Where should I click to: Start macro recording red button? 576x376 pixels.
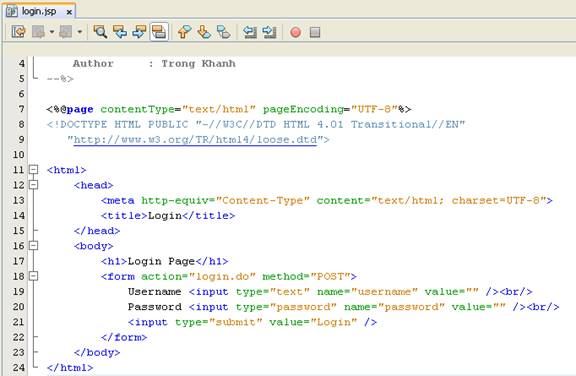click(x=295, y=32)
